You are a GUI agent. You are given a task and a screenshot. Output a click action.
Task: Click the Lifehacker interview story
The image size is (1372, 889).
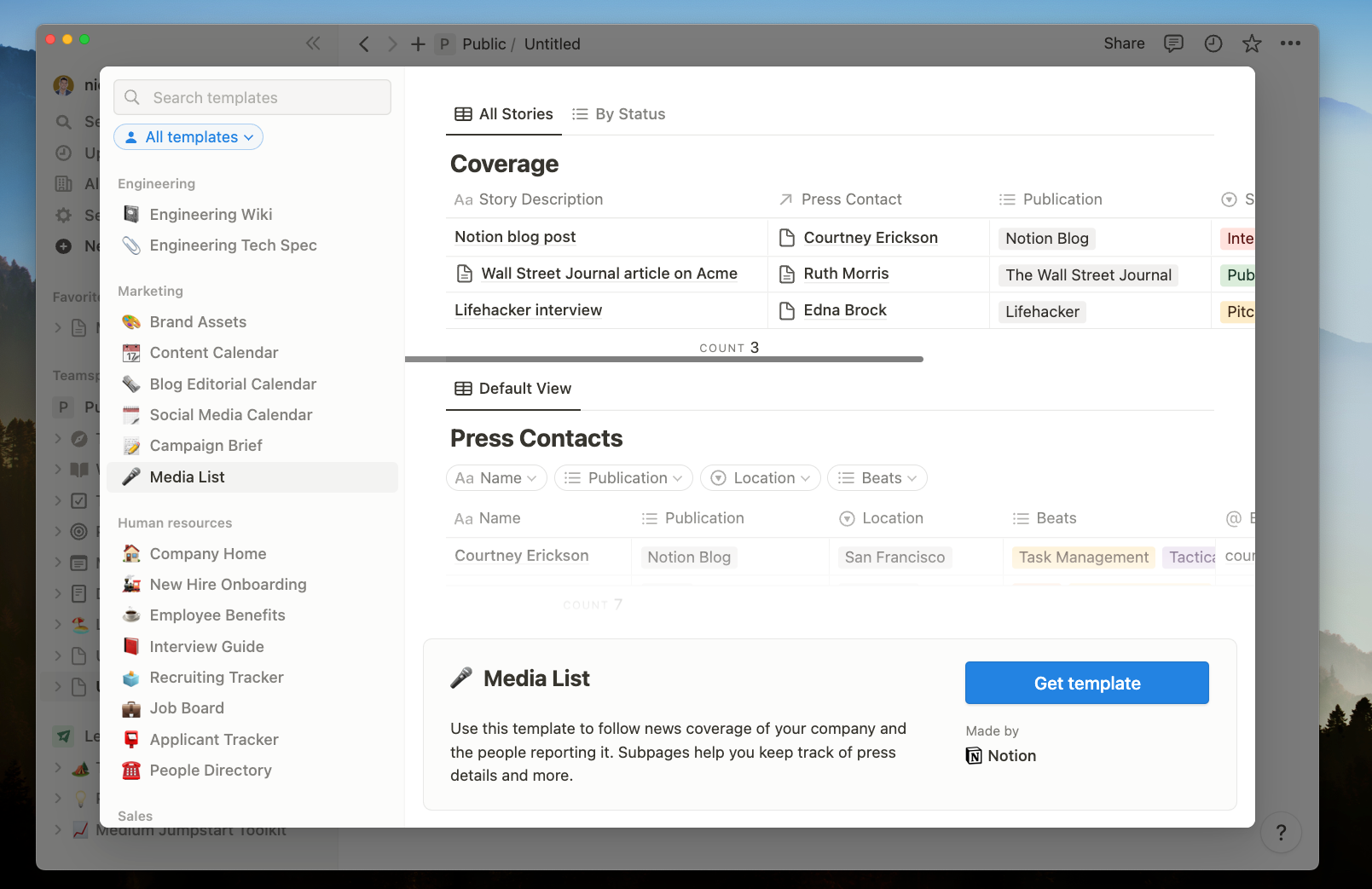coord(529,310)
